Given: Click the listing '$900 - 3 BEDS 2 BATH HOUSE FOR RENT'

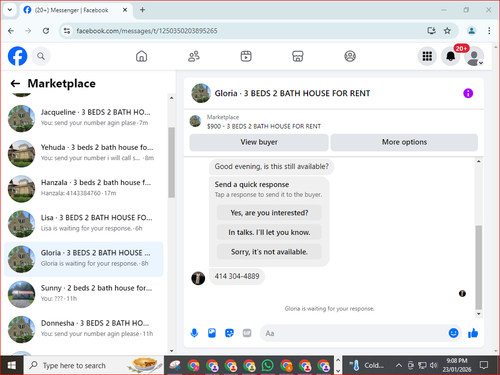Looking at the screenshot, I should (264, 126).
